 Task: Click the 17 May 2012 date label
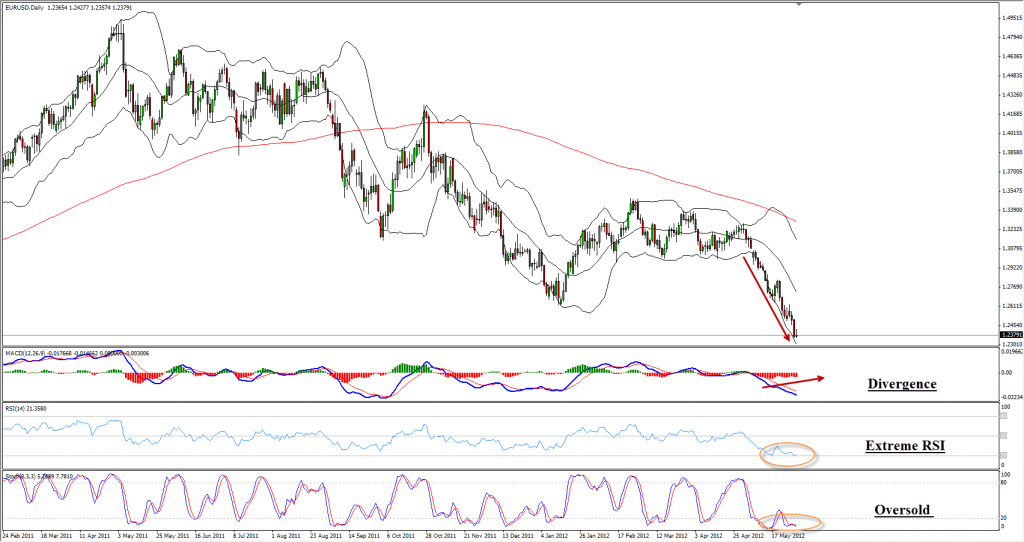point(788,536)
